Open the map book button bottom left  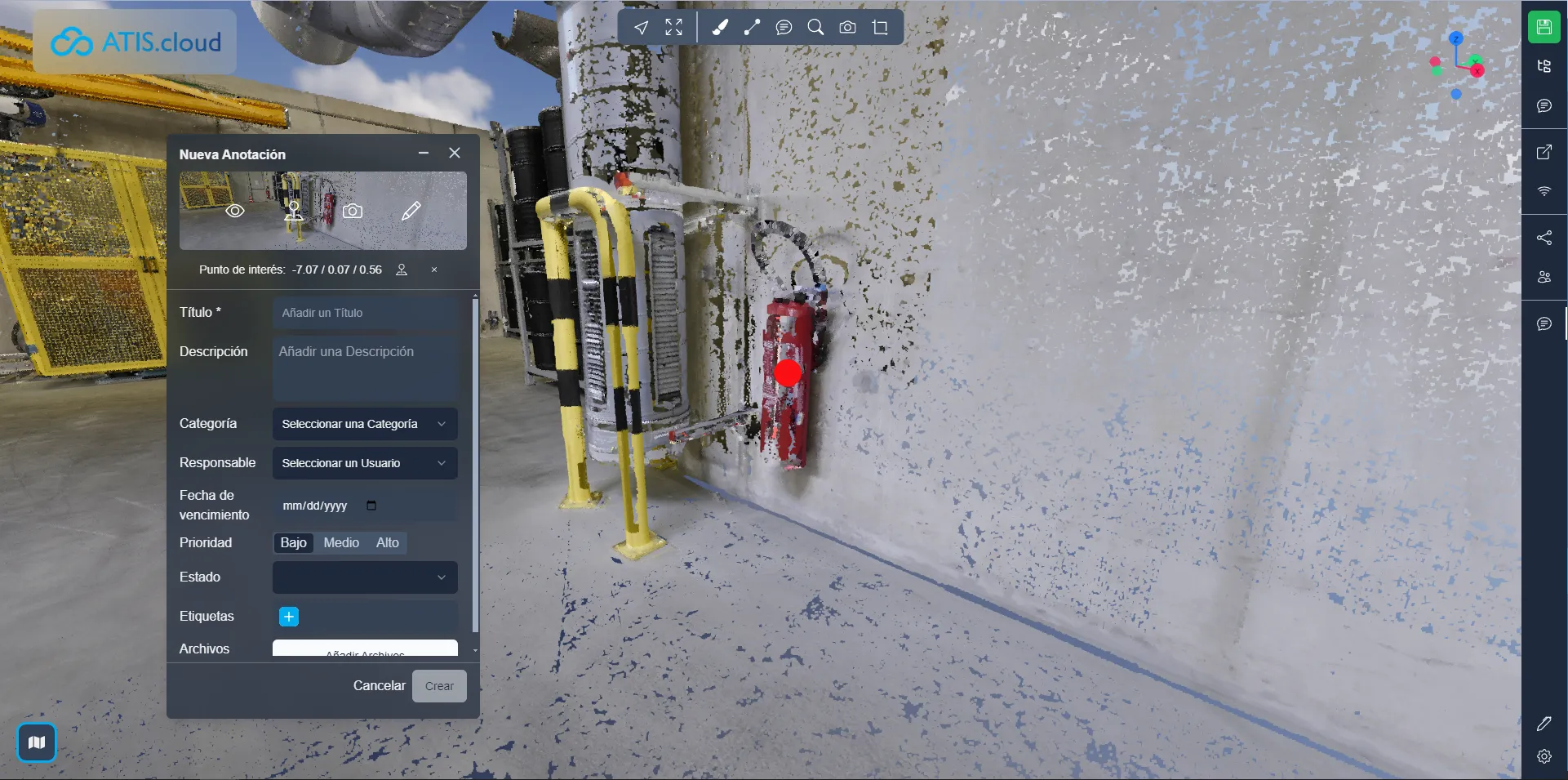coord(37,742)
